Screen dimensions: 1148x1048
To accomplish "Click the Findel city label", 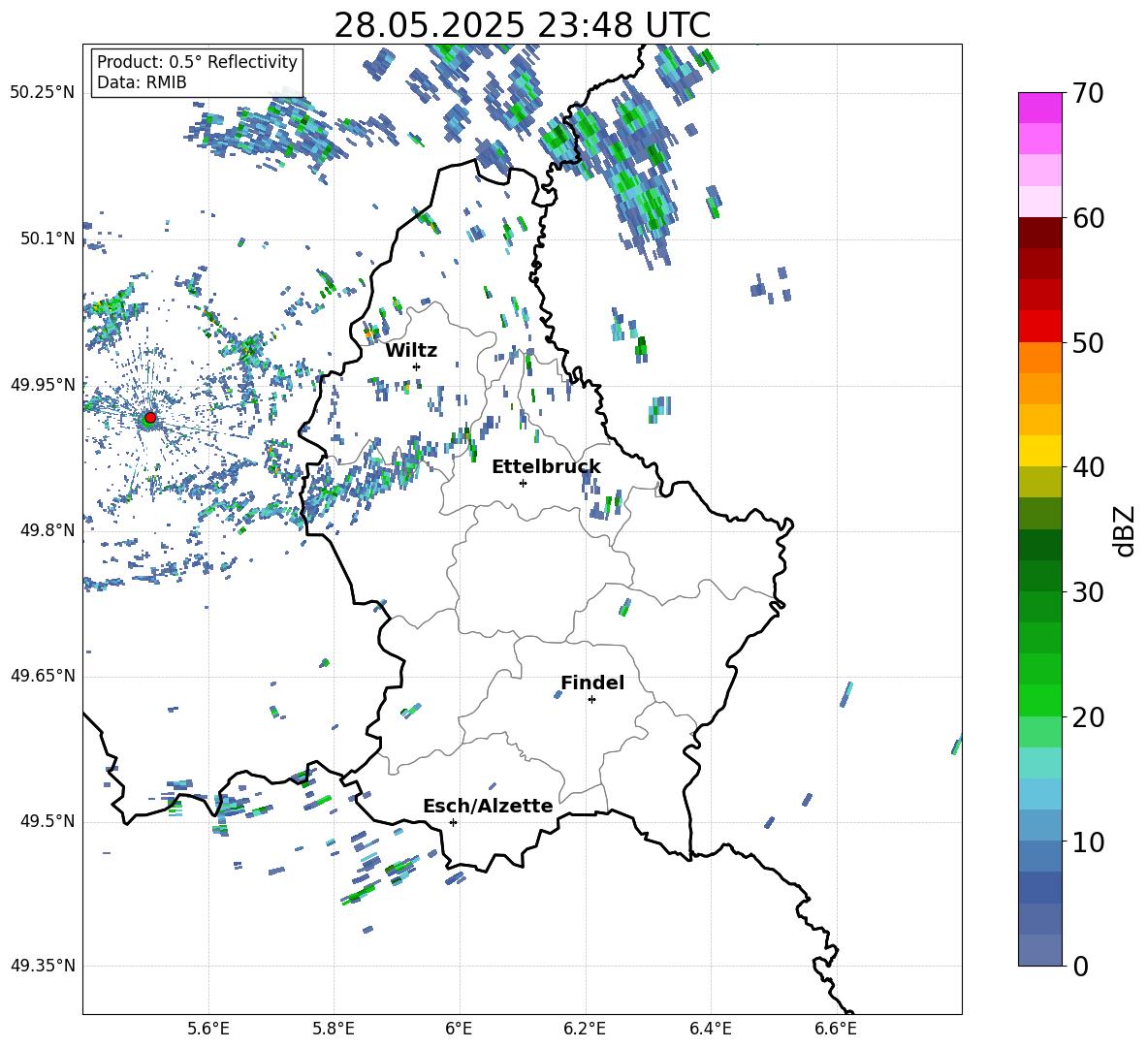I will pos(592,683).
